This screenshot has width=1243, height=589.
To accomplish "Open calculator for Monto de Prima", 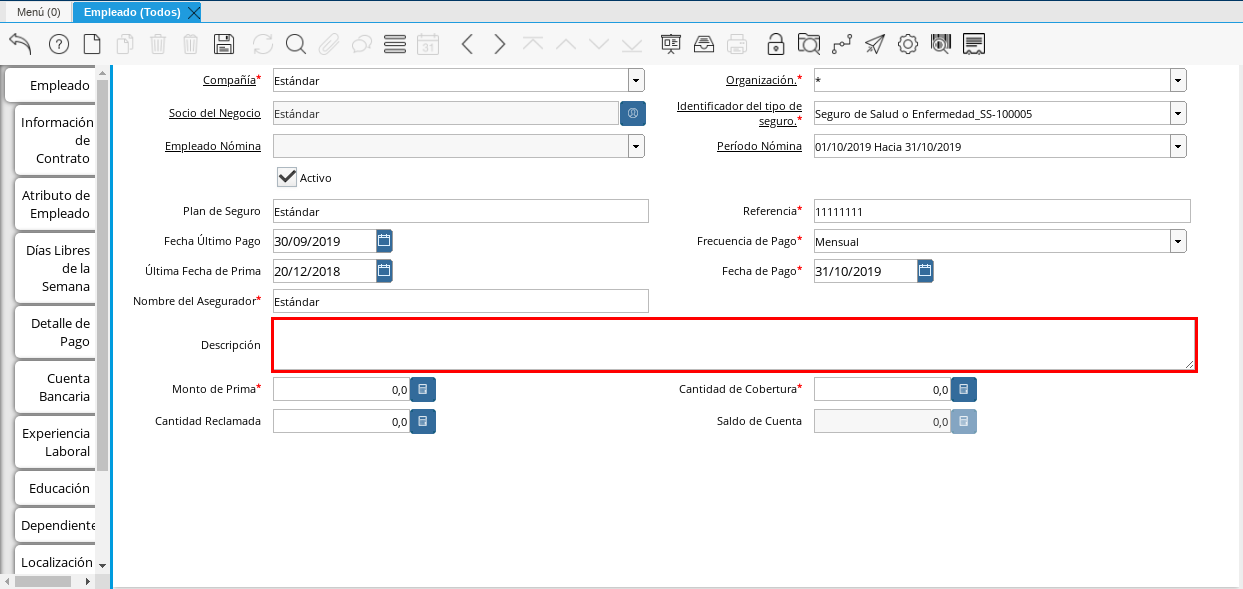I will click(423, 389).
